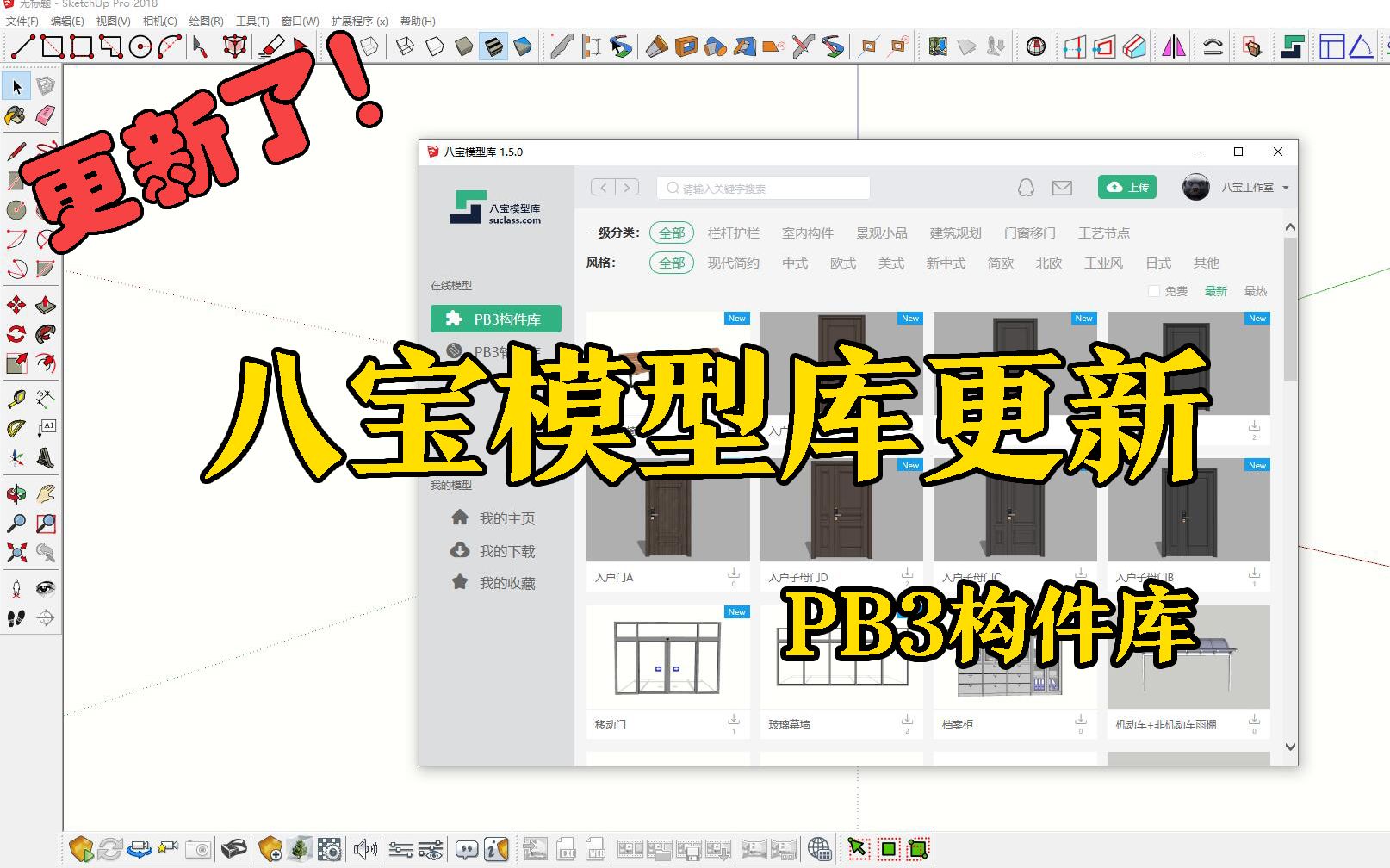
Task: Select the Walk footprints tool
Action: [x=16, y=618]
